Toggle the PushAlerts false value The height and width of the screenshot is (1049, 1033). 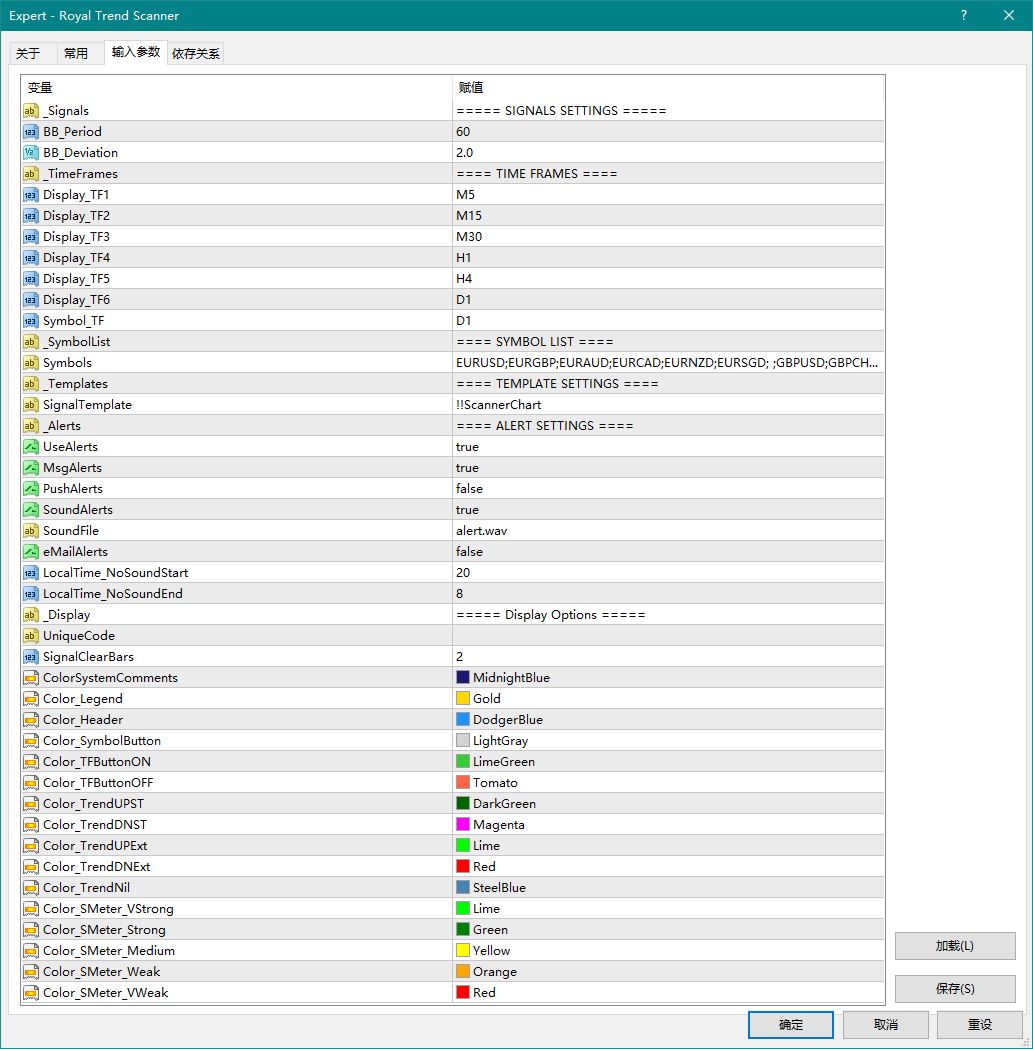coord(469,489)
